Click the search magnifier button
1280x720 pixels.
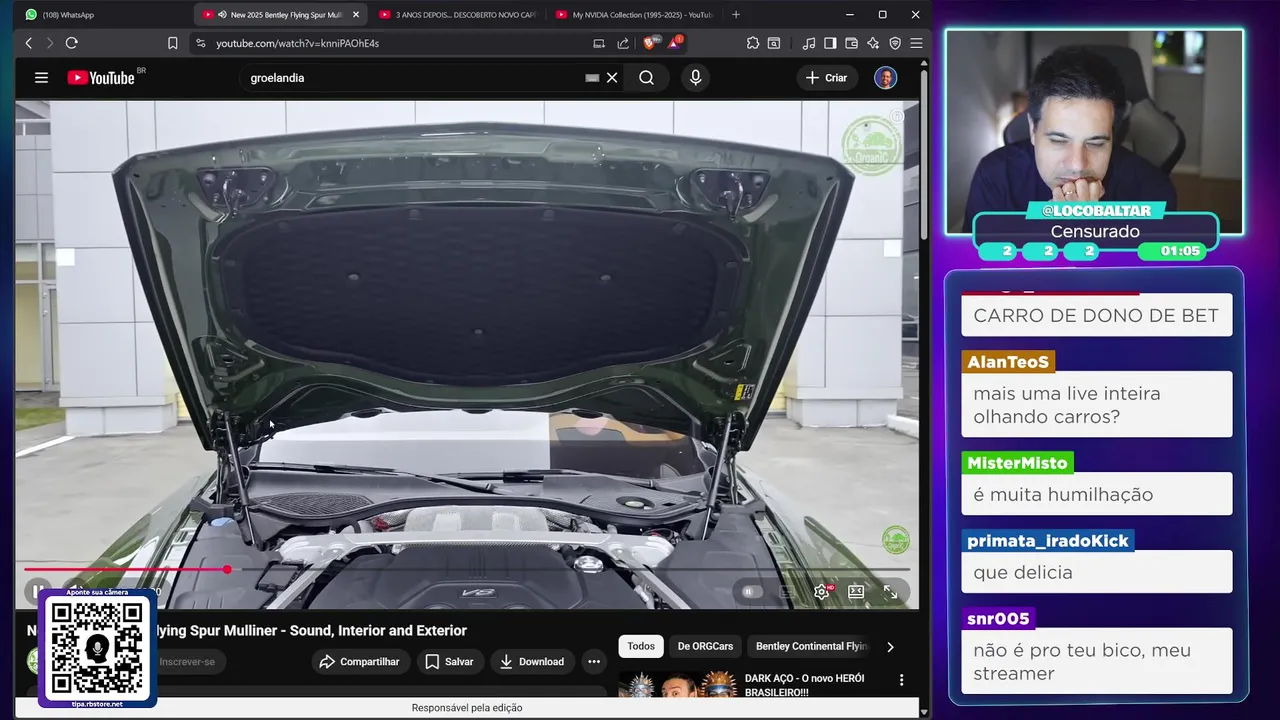[x=646, y=78]
